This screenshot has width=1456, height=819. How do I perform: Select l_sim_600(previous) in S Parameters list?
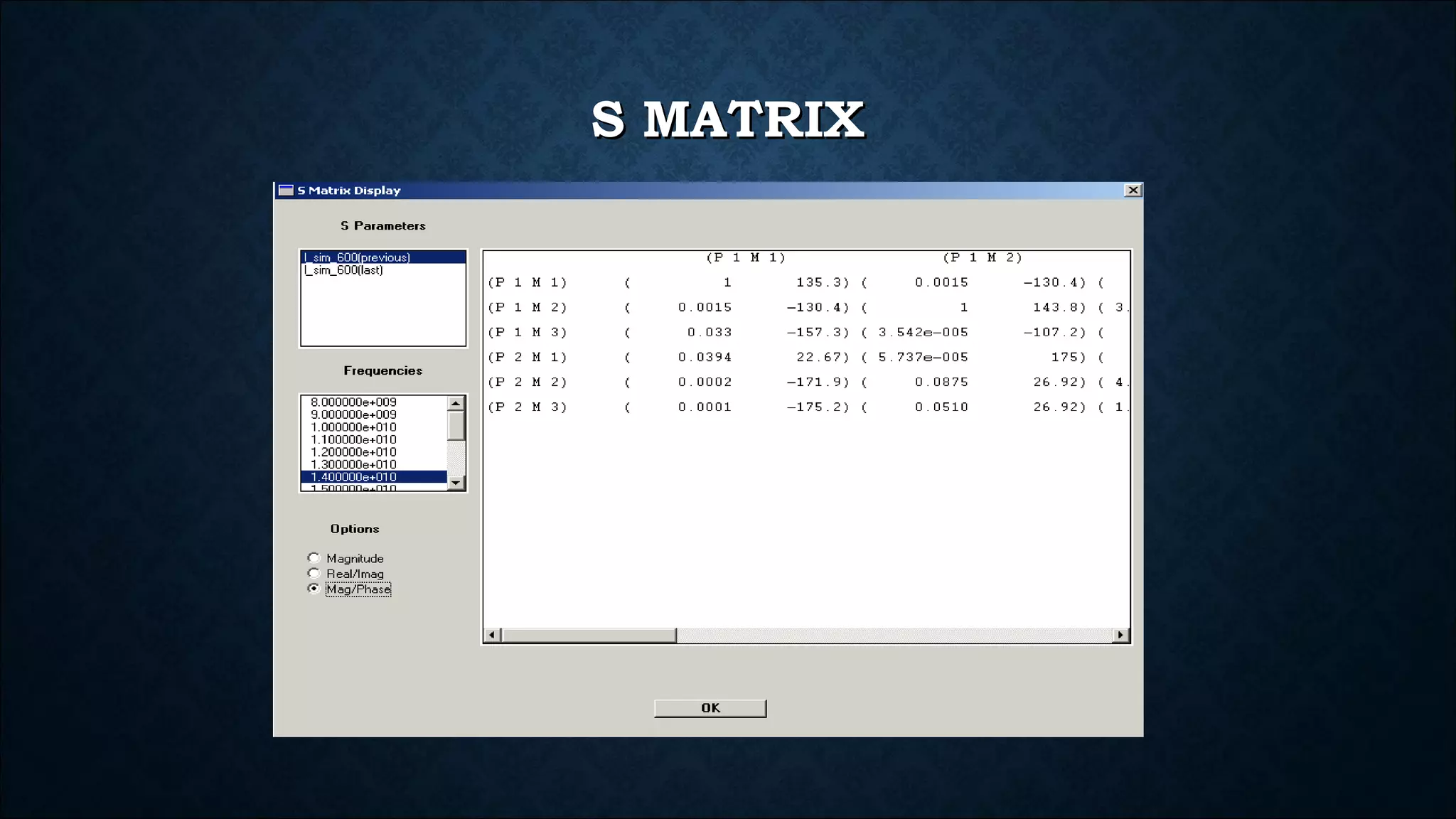pyautogui.click(x=383, y=257)
